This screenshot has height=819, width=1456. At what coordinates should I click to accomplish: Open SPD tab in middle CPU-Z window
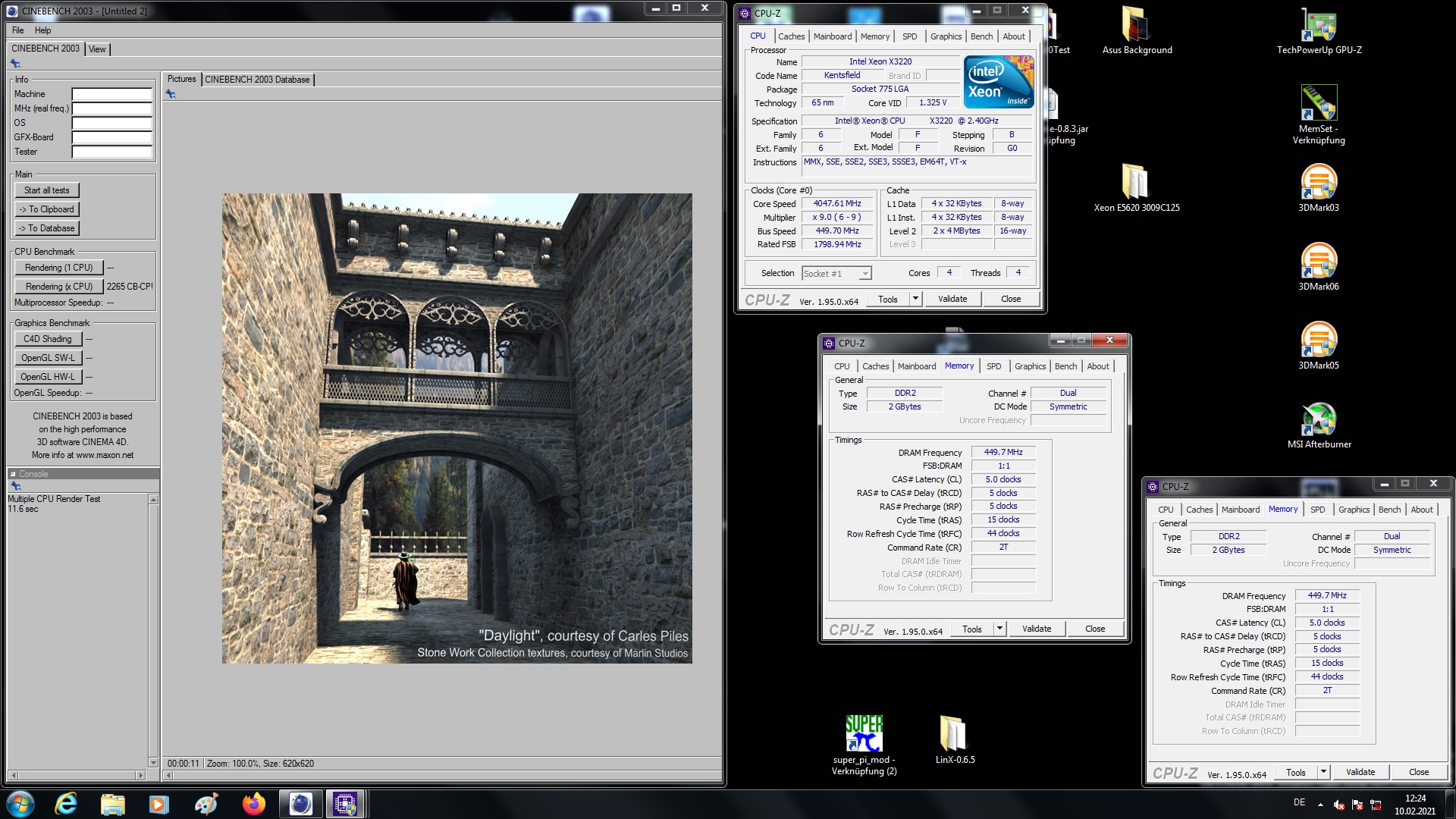coord(993,366)
